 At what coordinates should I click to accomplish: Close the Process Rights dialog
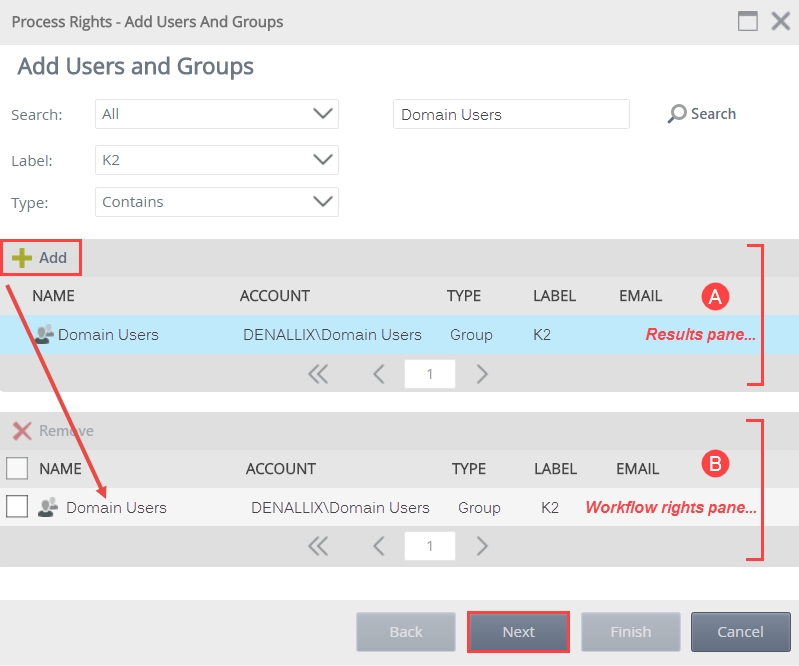(781, 21)
